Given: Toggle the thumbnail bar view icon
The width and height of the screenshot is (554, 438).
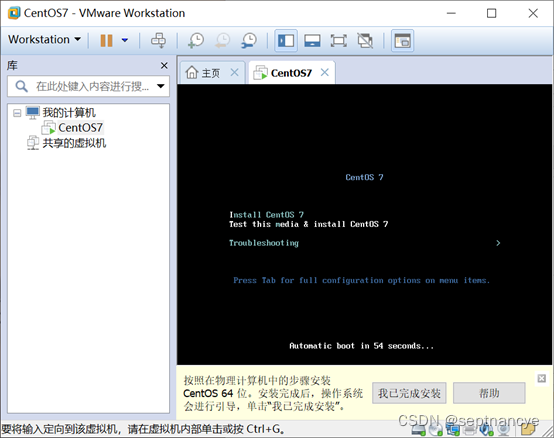Looking at the screenshot, I should coord(312,41).
